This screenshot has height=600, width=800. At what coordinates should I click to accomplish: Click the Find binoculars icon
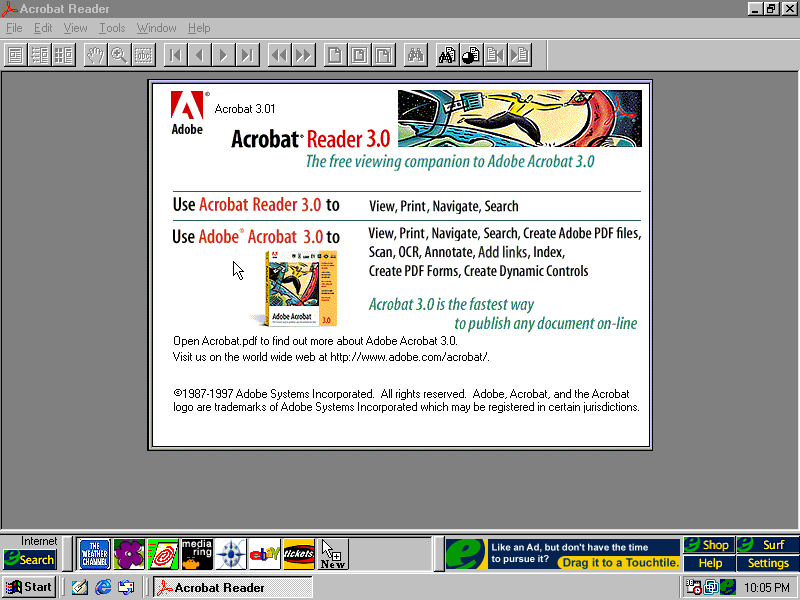[x=415, y=55]
